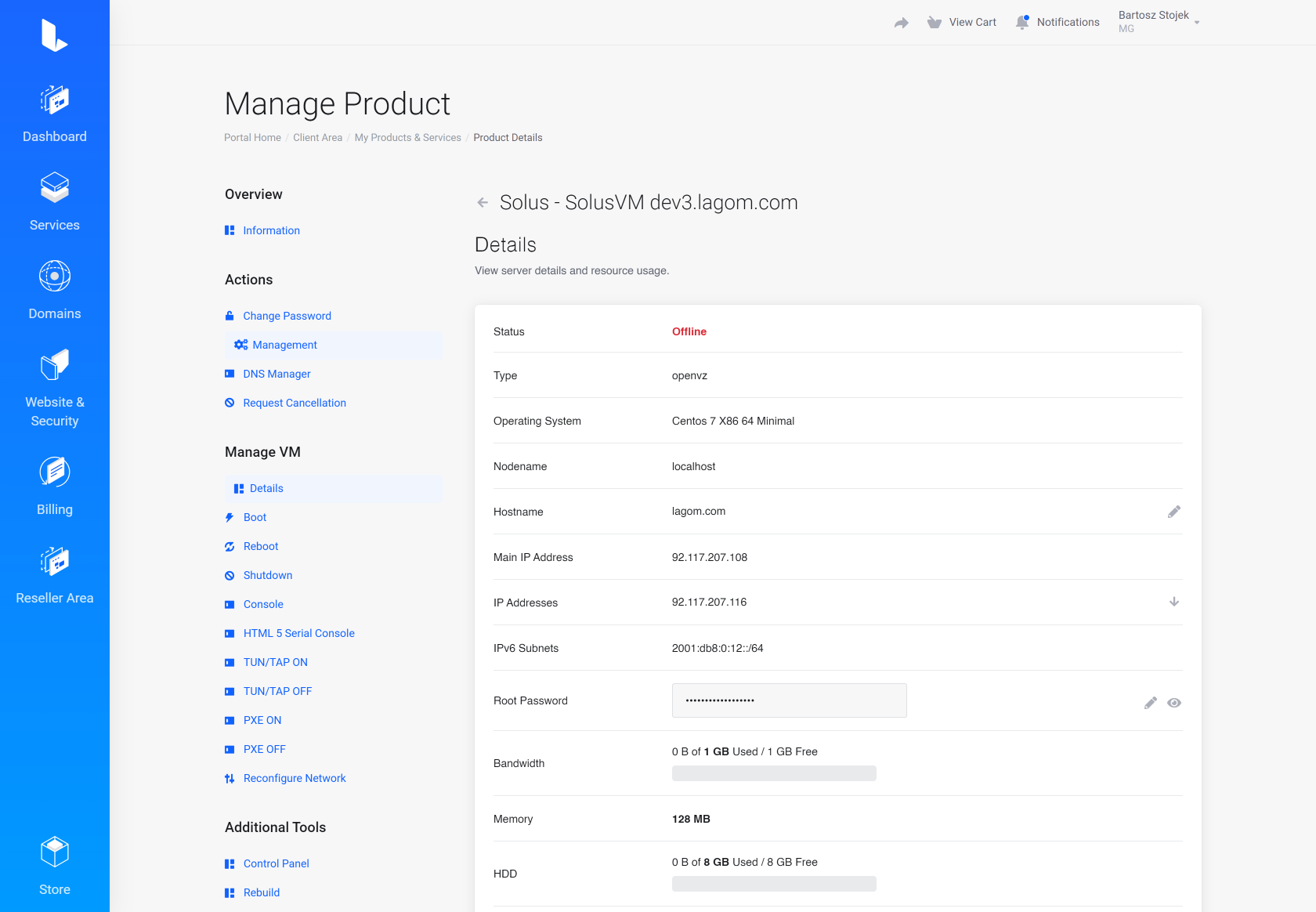Edit root password with pencil icon
The image size is (1316, 912).
click(x=1150, y=703)
